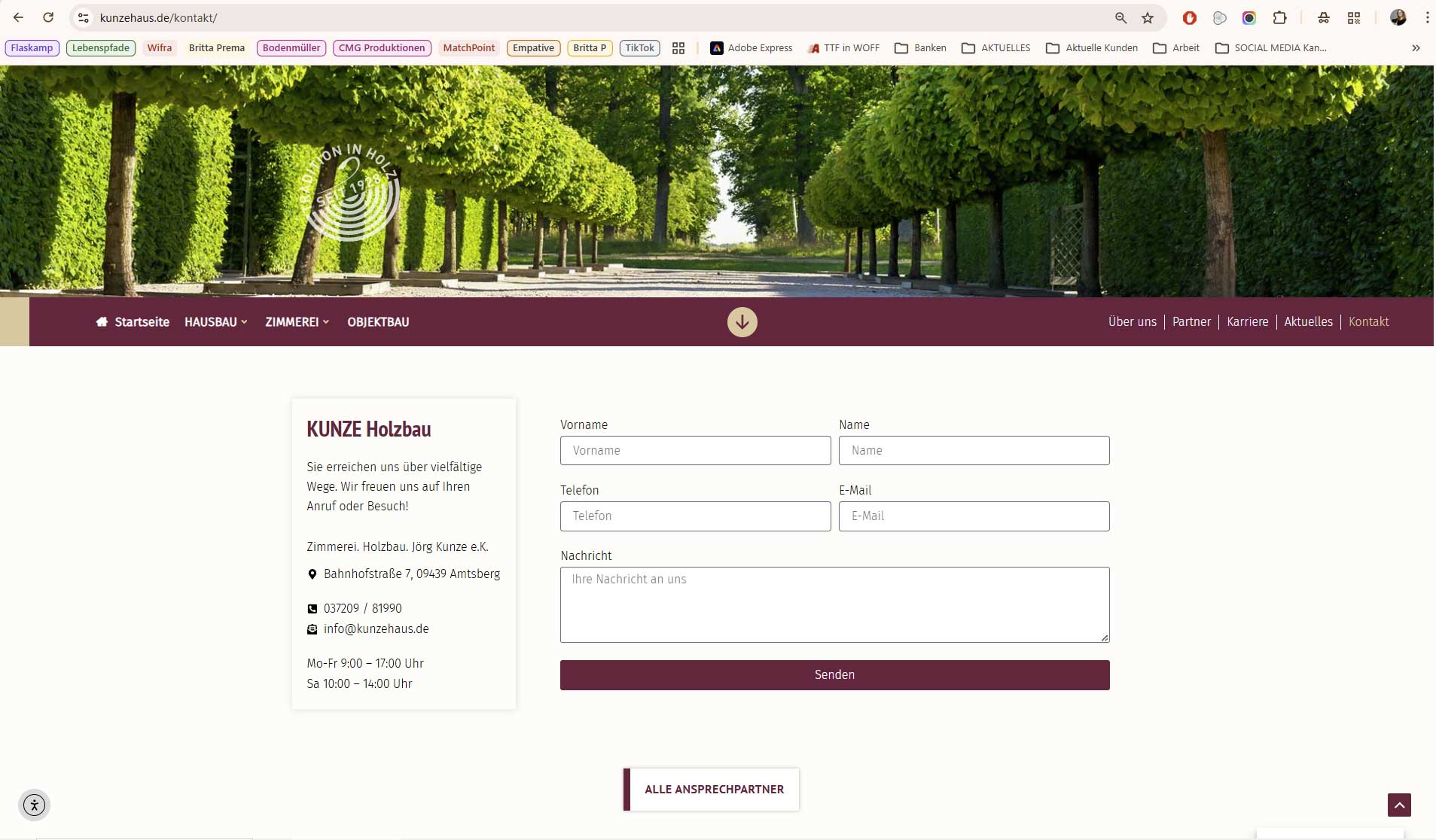Open the accessibility widget icon
The height and width of the screenshot is (840, 1436).
pos(34,805)
